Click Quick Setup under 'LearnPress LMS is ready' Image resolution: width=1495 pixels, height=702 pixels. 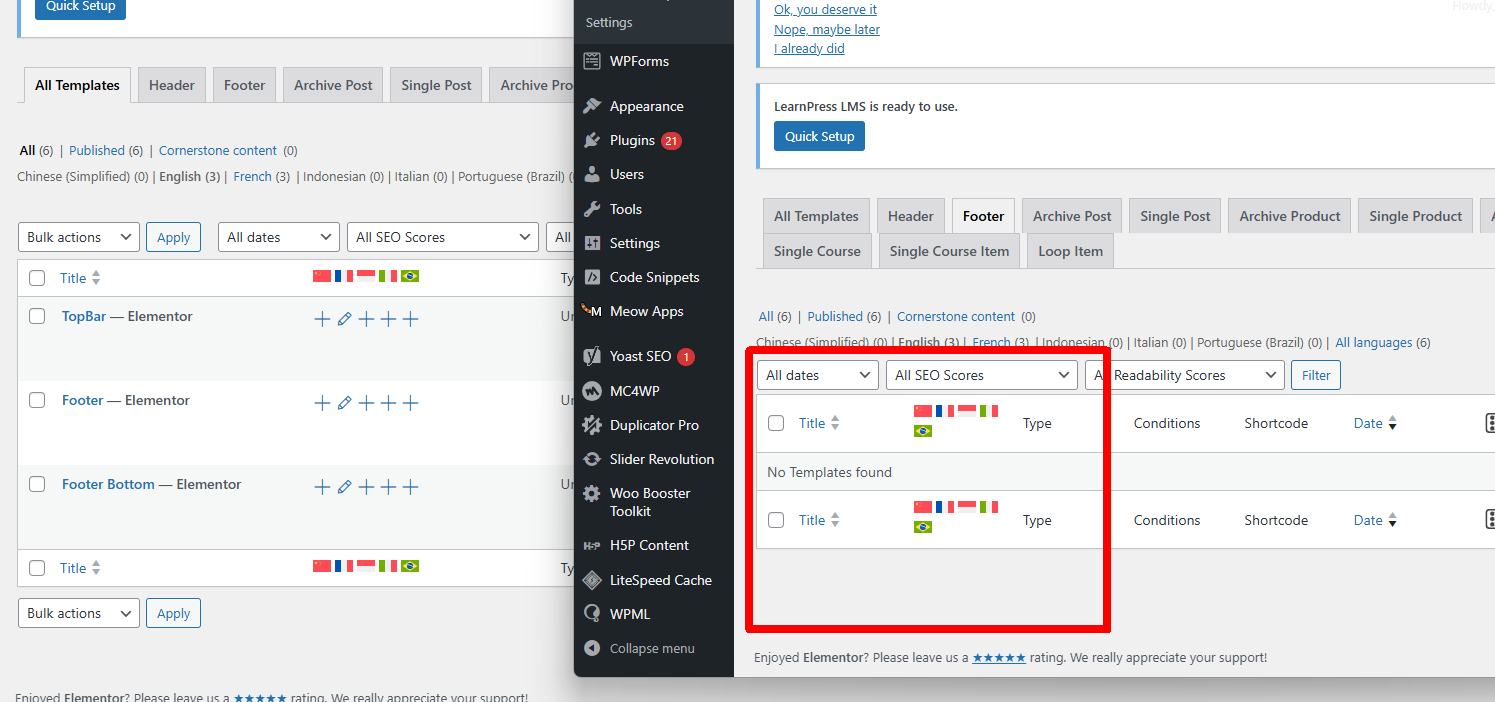[x=819, y=136]
